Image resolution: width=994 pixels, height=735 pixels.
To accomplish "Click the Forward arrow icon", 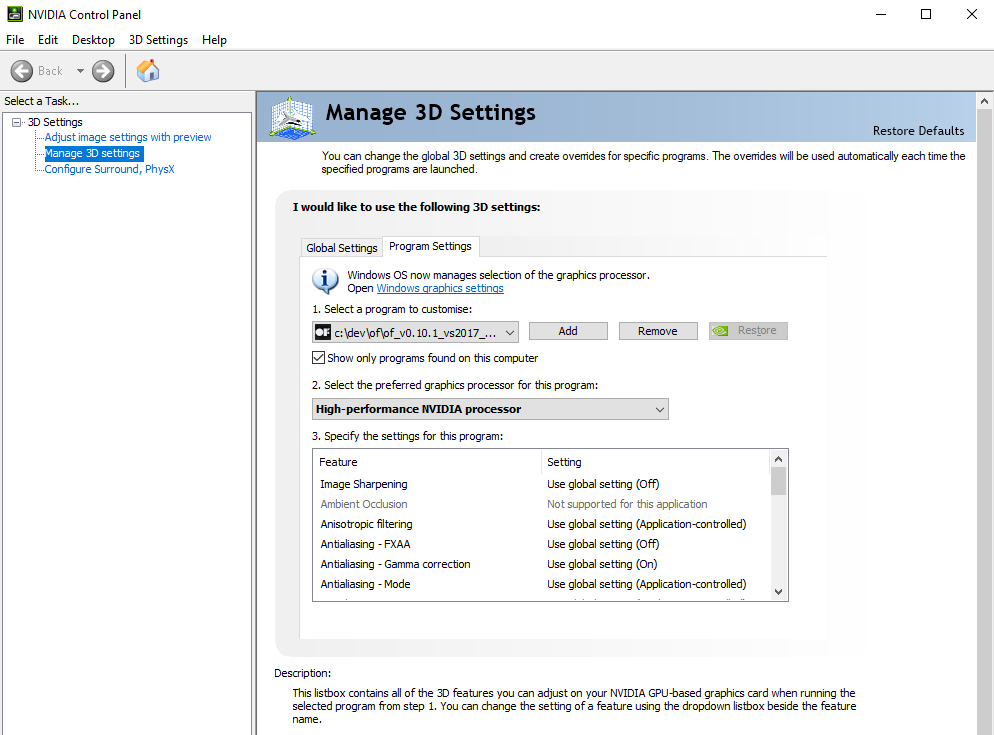I will (x=103, y=71).
